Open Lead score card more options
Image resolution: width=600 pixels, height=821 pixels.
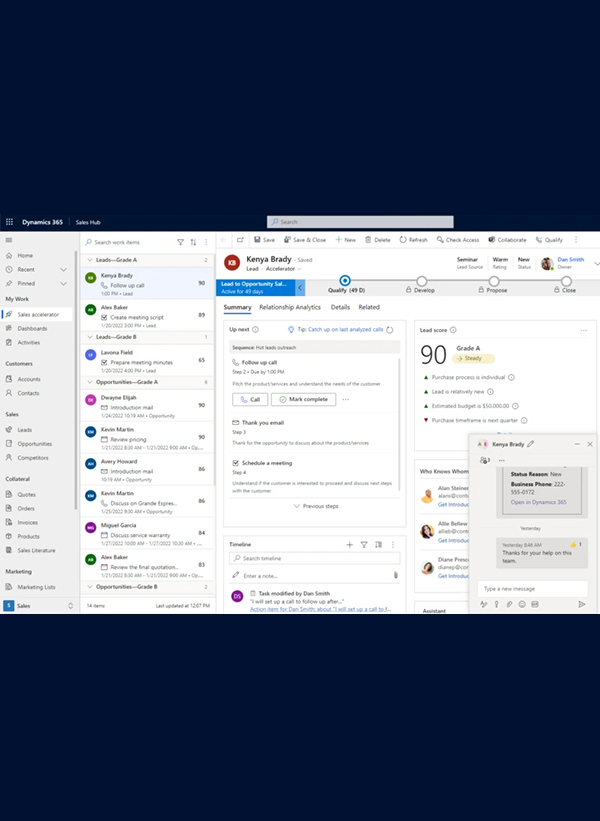[584, 330]
